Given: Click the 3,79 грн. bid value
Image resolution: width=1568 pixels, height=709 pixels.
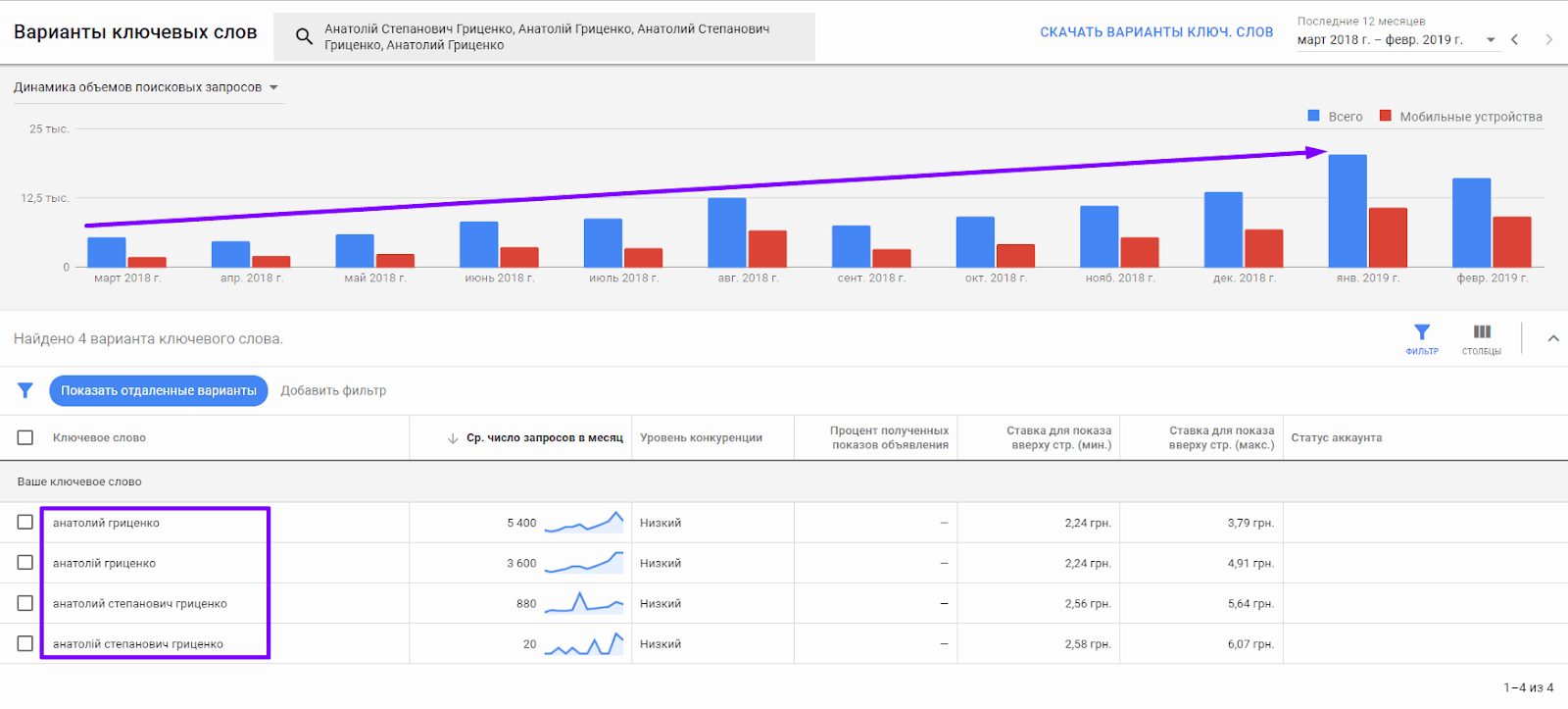Looking at the screenshot, I should (1250, 523).
